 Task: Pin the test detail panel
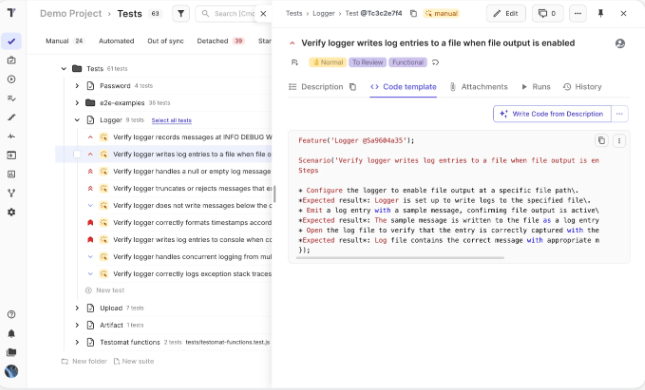[601, 14]
